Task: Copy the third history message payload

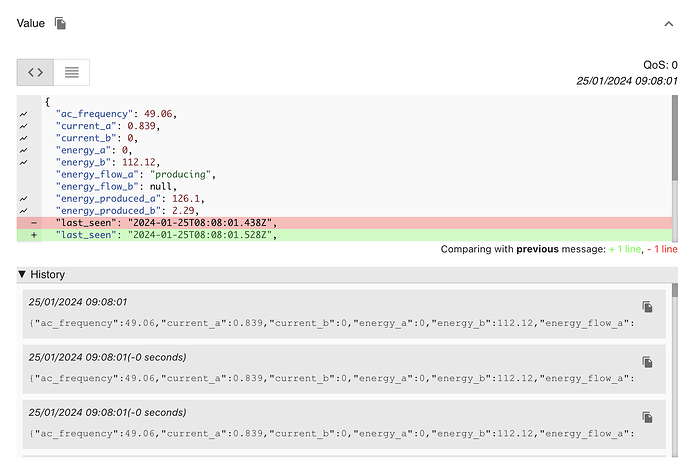Action: 647,416
